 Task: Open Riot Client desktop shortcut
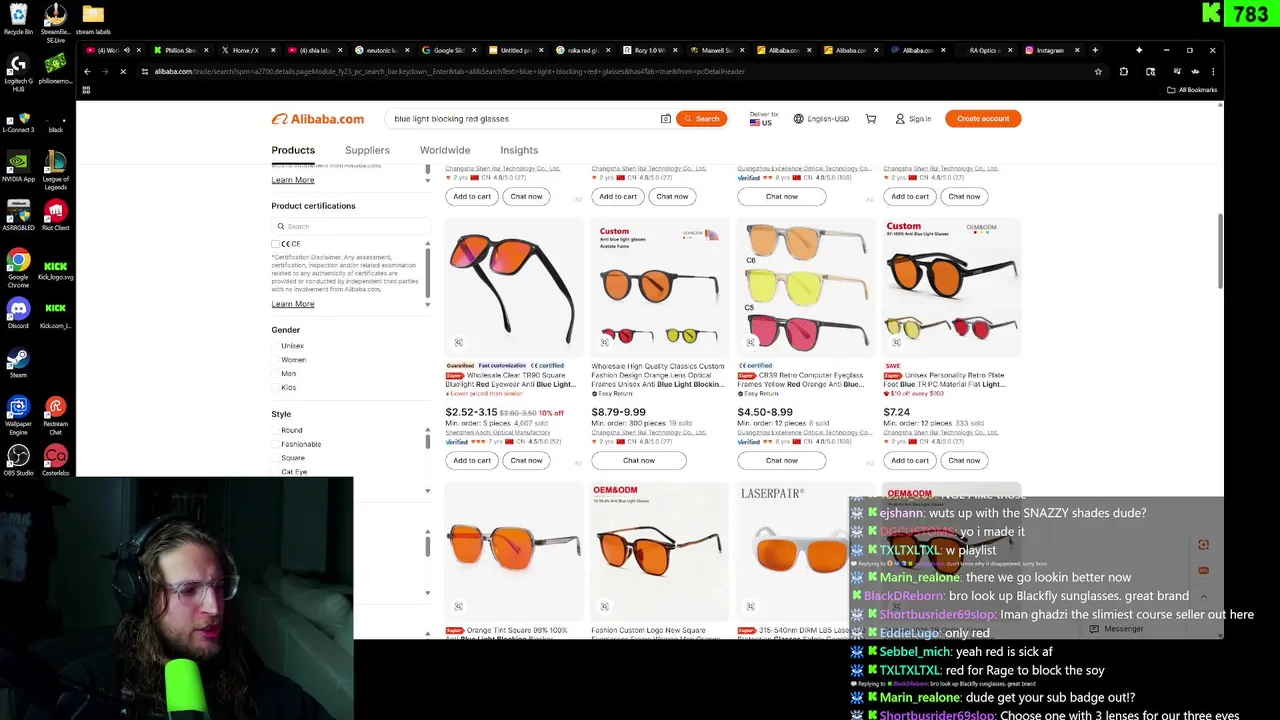pyautogui.click(x=55, y=215)
